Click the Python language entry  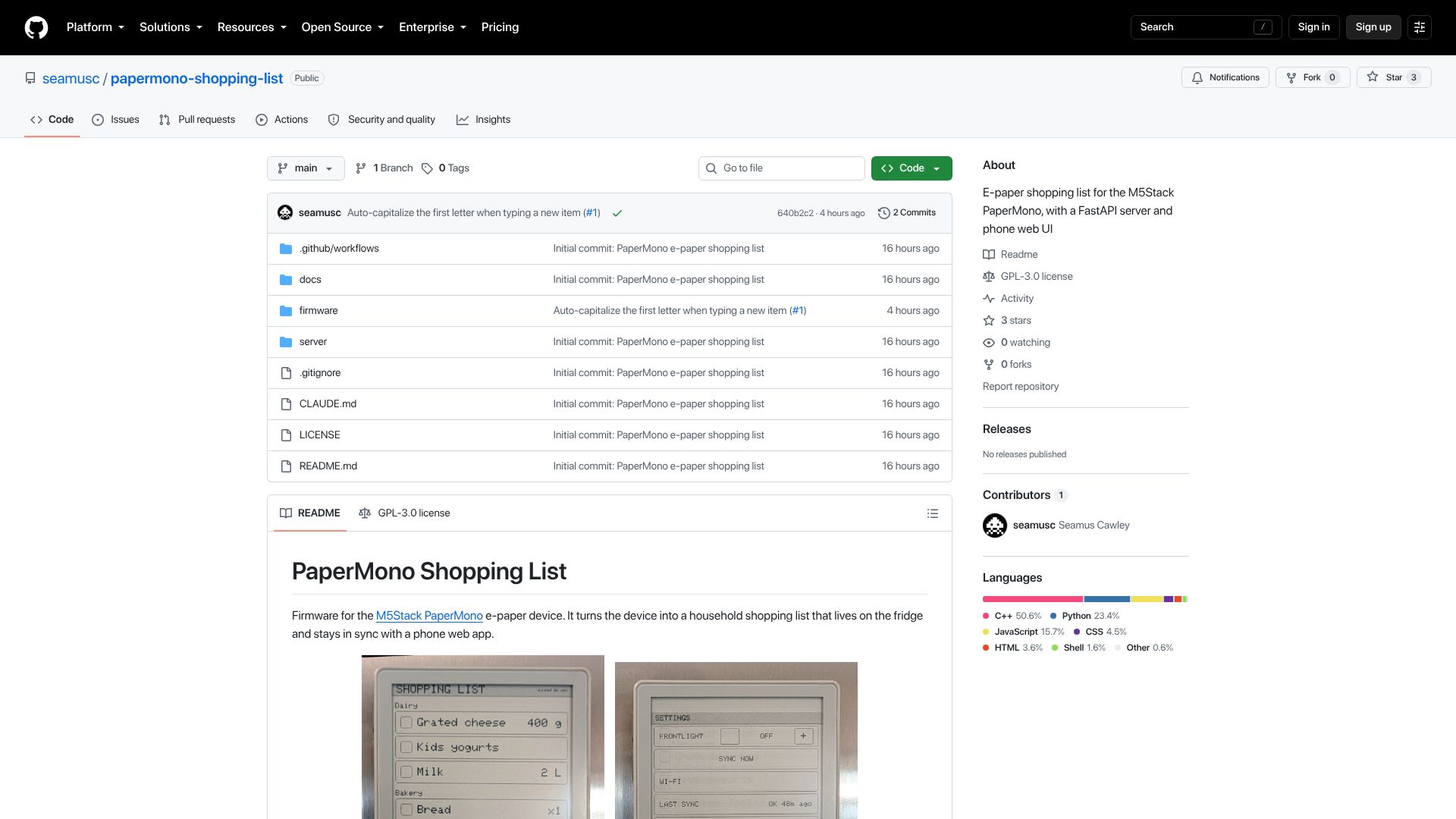pos(1084,616)
